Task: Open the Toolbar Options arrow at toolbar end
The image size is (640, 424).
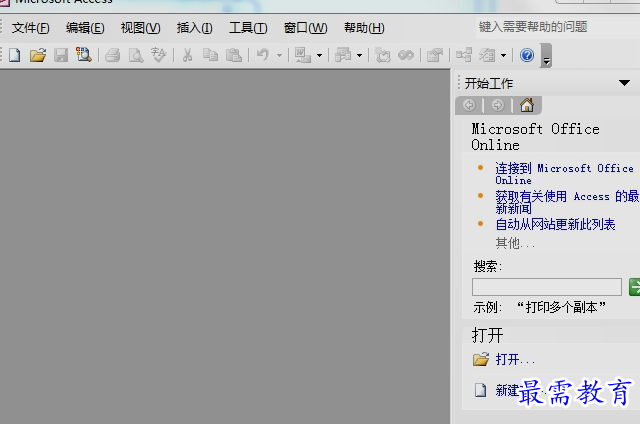Action: pyautogui.click(x=546, y=55)
